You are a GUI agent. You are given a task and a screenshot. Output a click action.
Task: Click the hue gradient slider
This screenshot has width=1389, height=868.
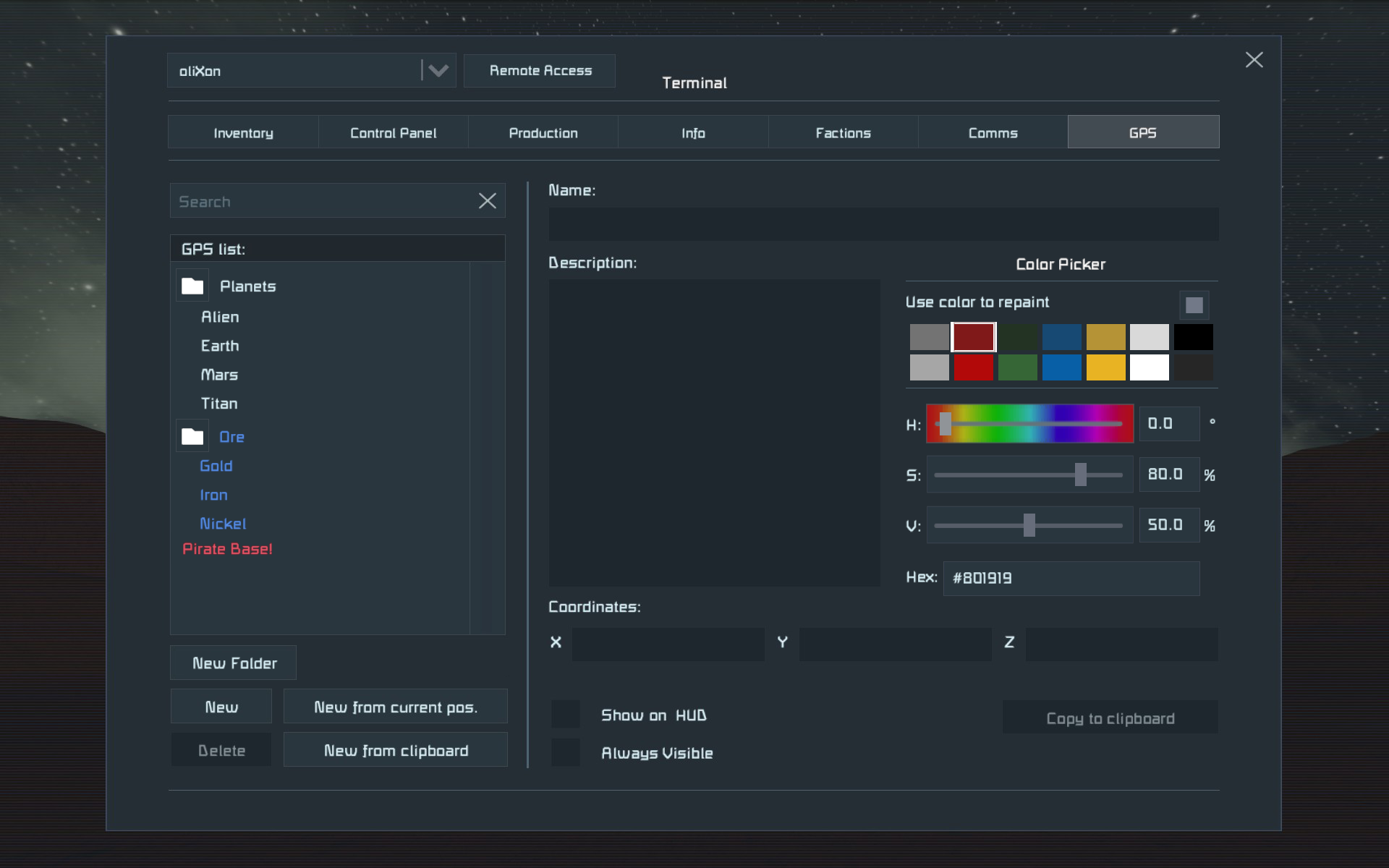coord(1029,424)
